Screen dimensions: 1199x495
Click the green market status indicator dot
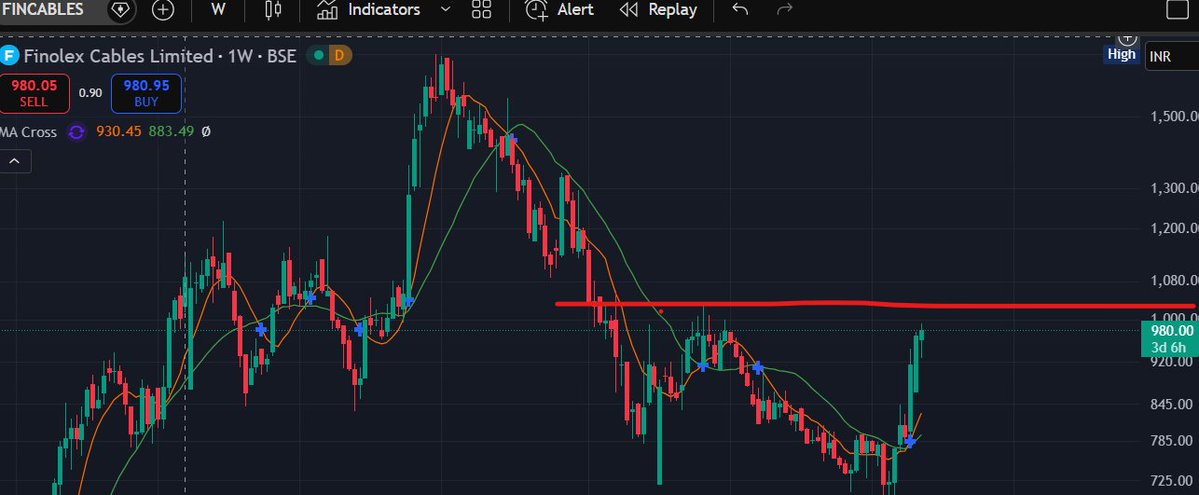tap(319, 56)
